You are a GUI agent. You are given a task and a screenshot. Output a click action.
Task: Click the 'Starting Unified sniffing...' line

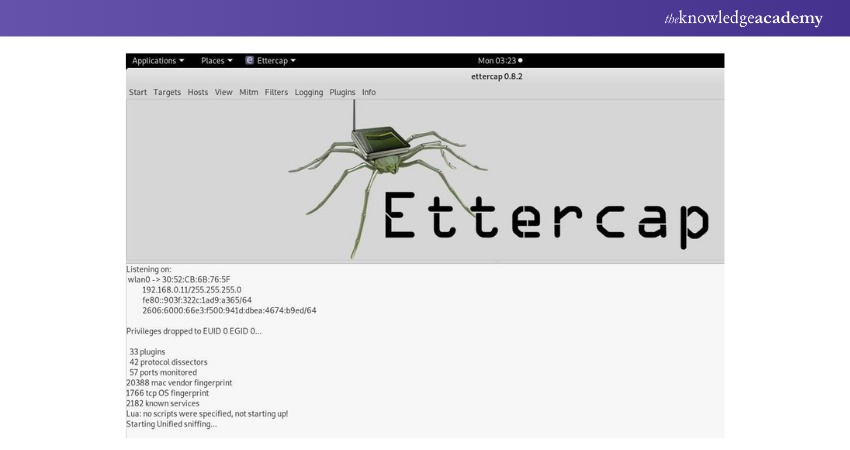click(171, 424)
